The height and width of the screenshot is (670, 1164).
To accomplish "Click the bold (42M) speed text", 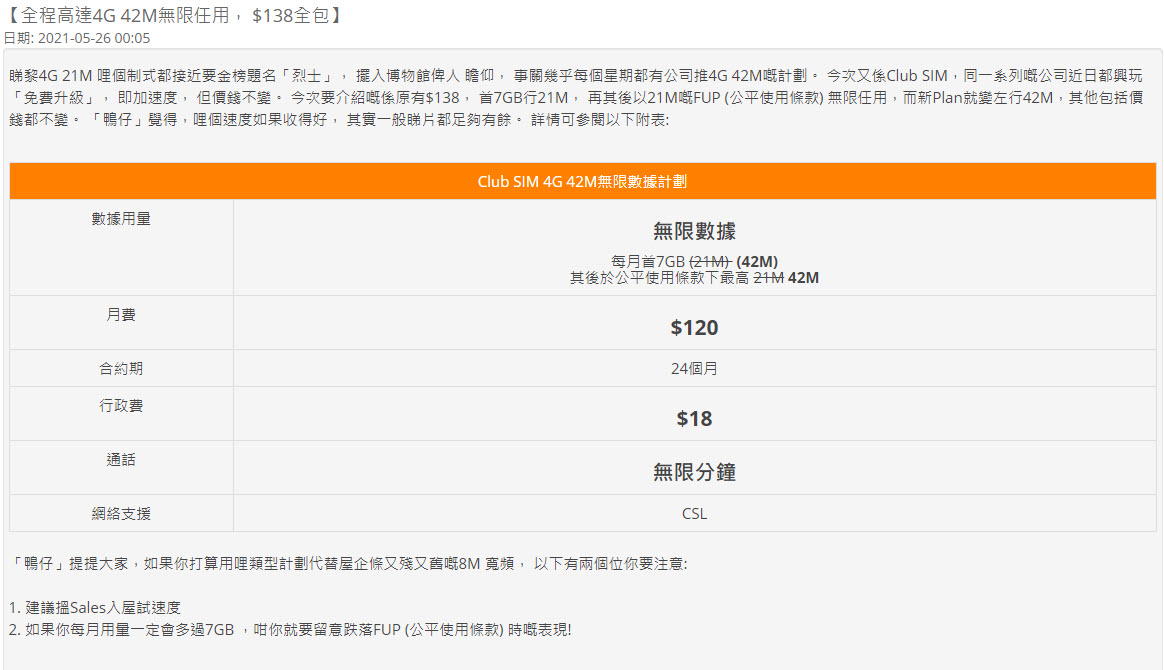I will click(757, 262).
